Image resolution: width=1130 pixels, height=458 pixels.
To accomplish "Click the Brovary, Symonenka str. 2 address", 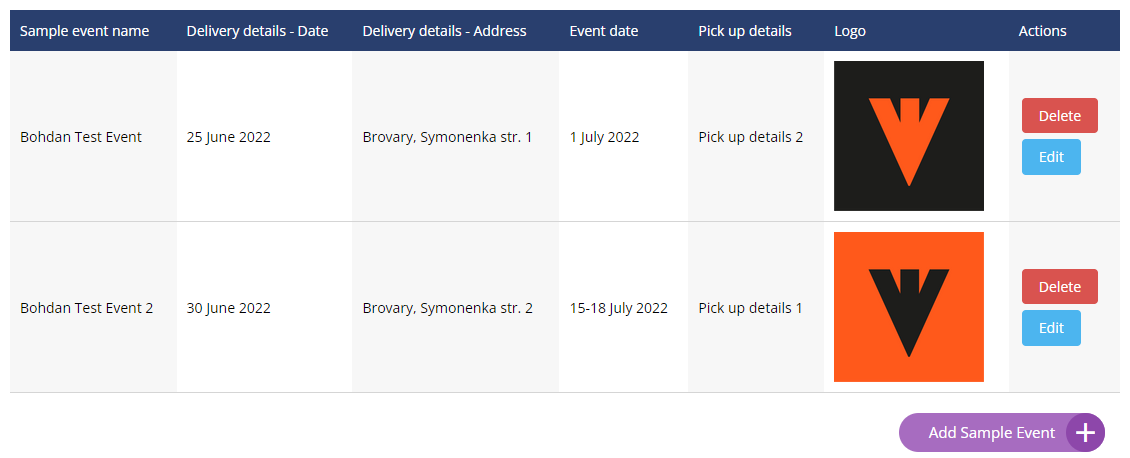I will 447,308.
